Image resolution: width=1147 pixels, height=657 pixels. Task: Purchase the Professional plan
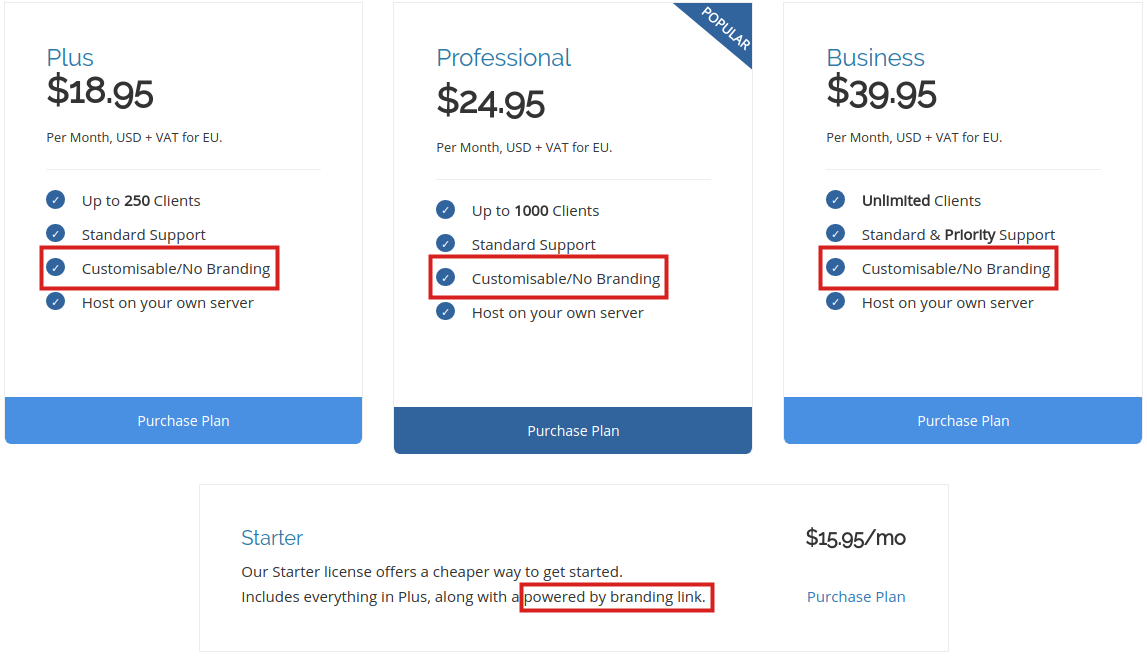click(573, 431)
